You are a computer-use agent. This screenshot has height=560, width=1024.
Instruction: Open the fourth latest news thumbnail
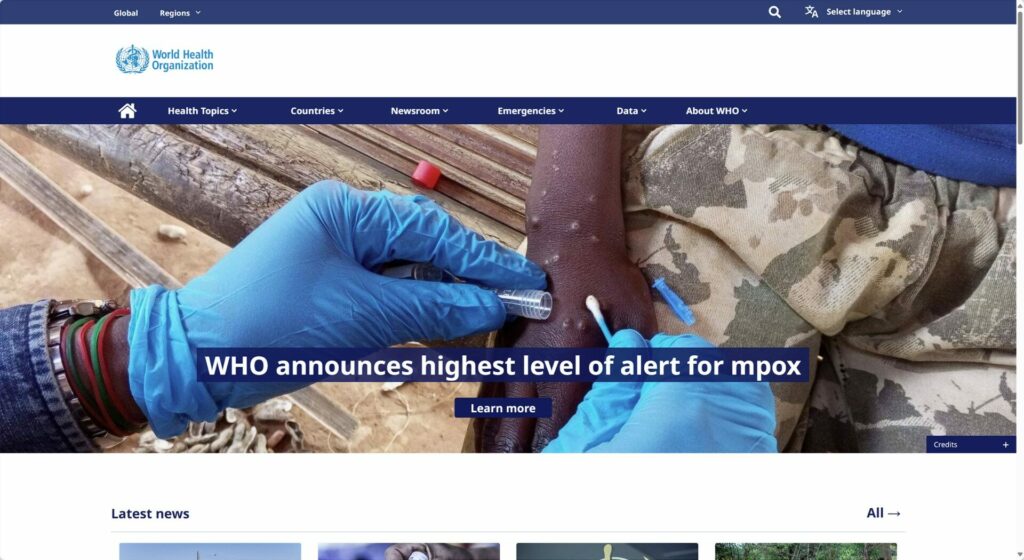[x=806, y=552]
